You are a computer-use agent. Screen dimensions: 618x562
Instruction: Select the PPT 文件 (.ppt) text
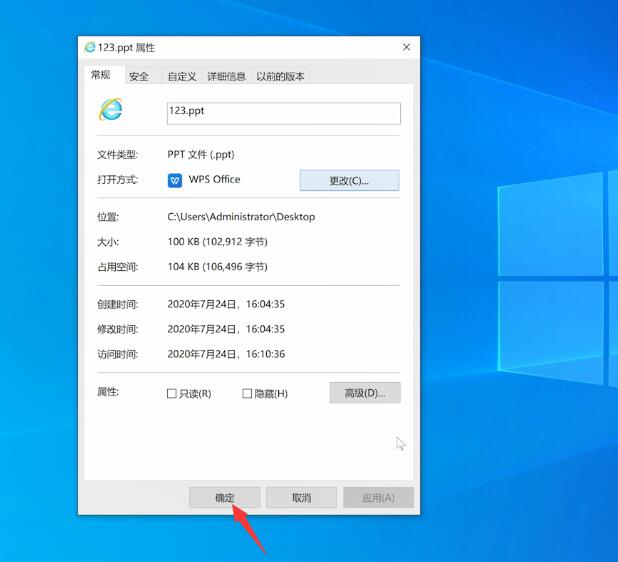click(x=201, y=154)
